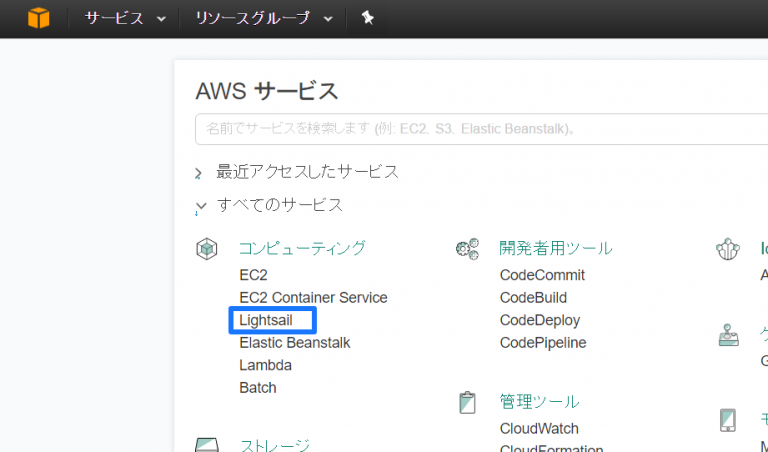The image size is (768, 452).
Task: Open CloudWatch under 管理ツール
Action: (539, 428)
